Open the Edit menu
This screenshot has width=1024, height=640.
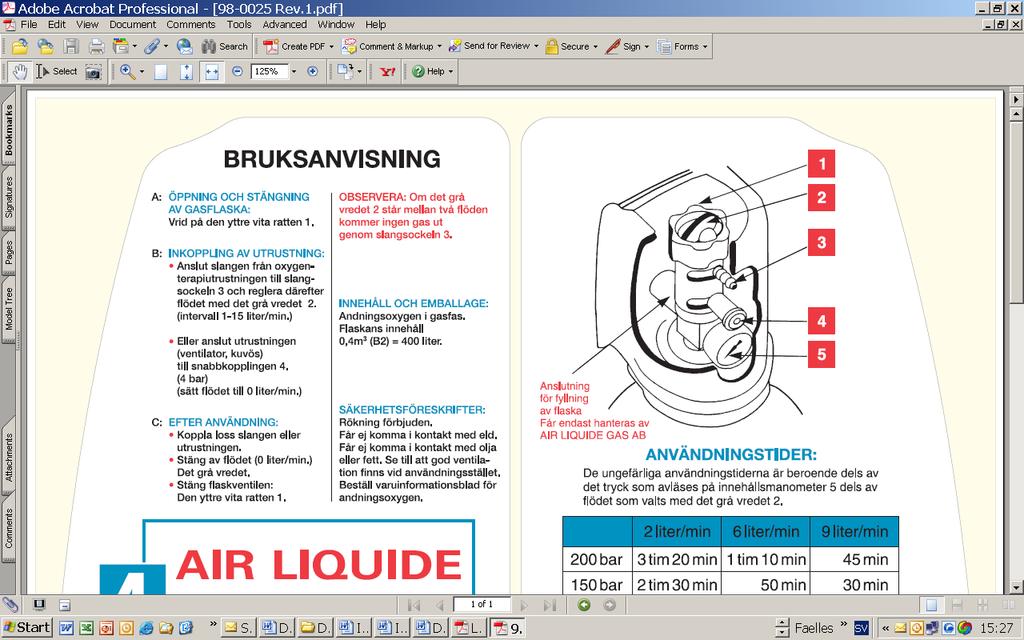(57, 25)
